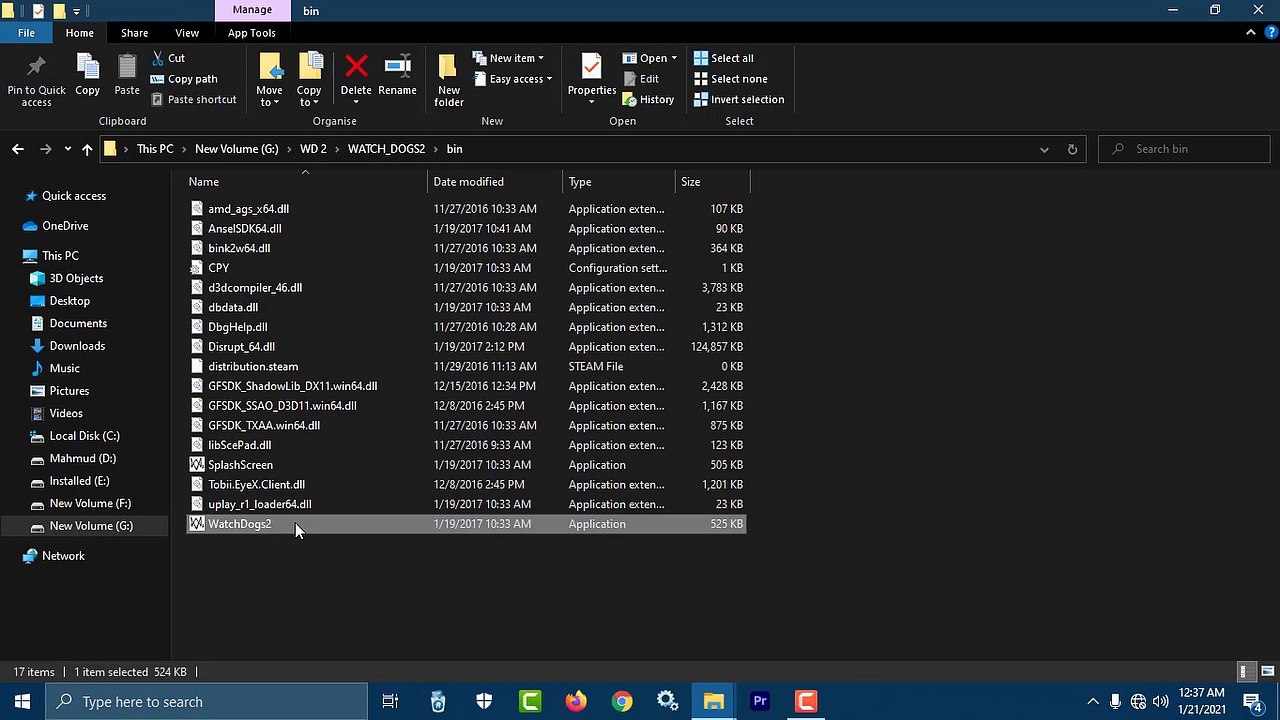The image size is (1280, 720).
Task: Refresh the bin folder view
Action: pyautogui.click(x=1072, y=149)
